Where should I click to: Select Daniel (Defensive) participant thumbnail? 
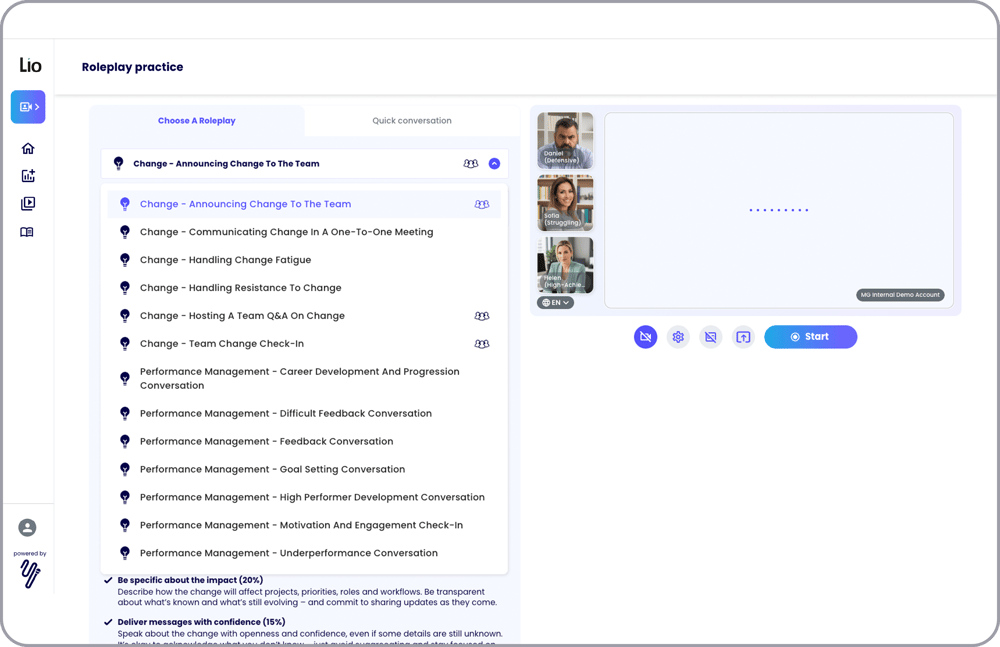pos(565,140)
